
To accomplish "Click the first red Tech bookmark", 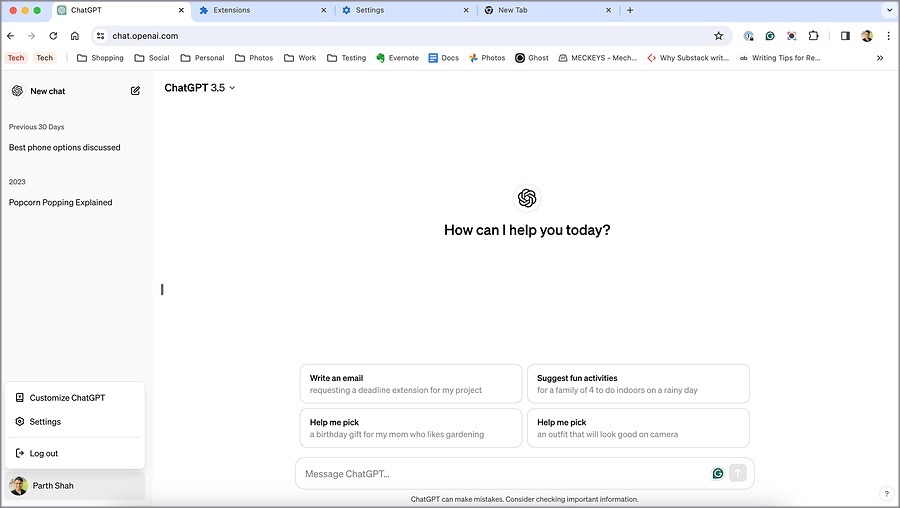I will [x=16, y=58].
